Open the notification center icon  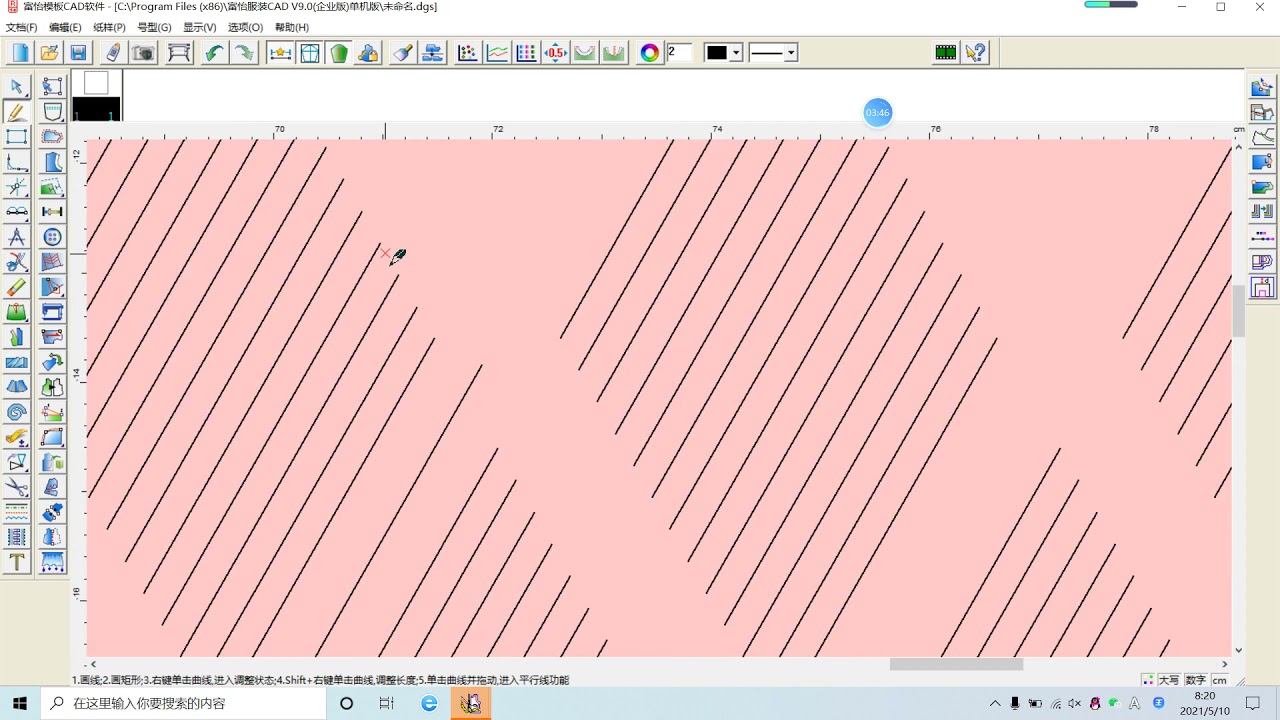click(1253, 703)
